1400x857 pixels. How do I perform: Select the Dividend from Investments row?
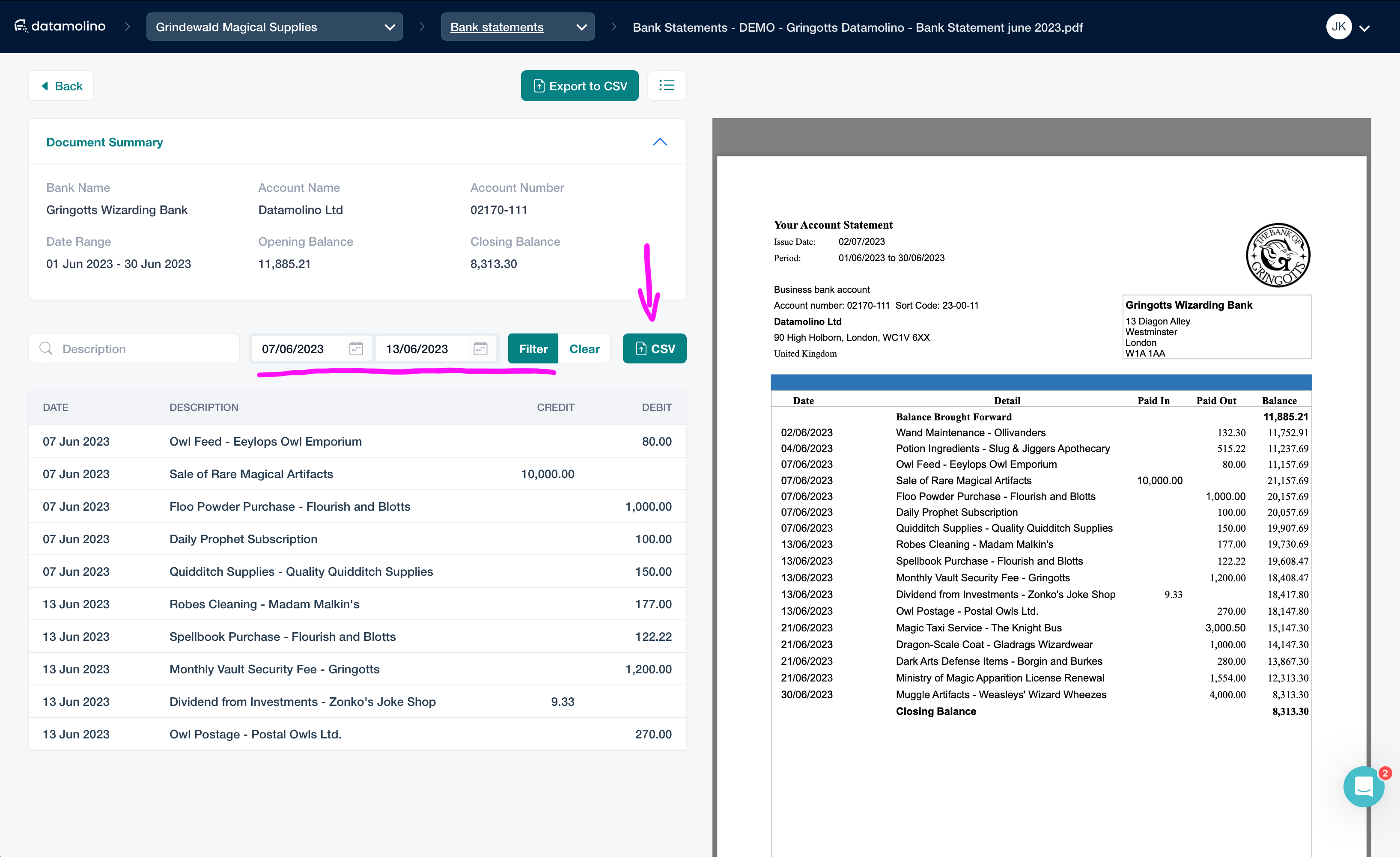pos(357,702)
